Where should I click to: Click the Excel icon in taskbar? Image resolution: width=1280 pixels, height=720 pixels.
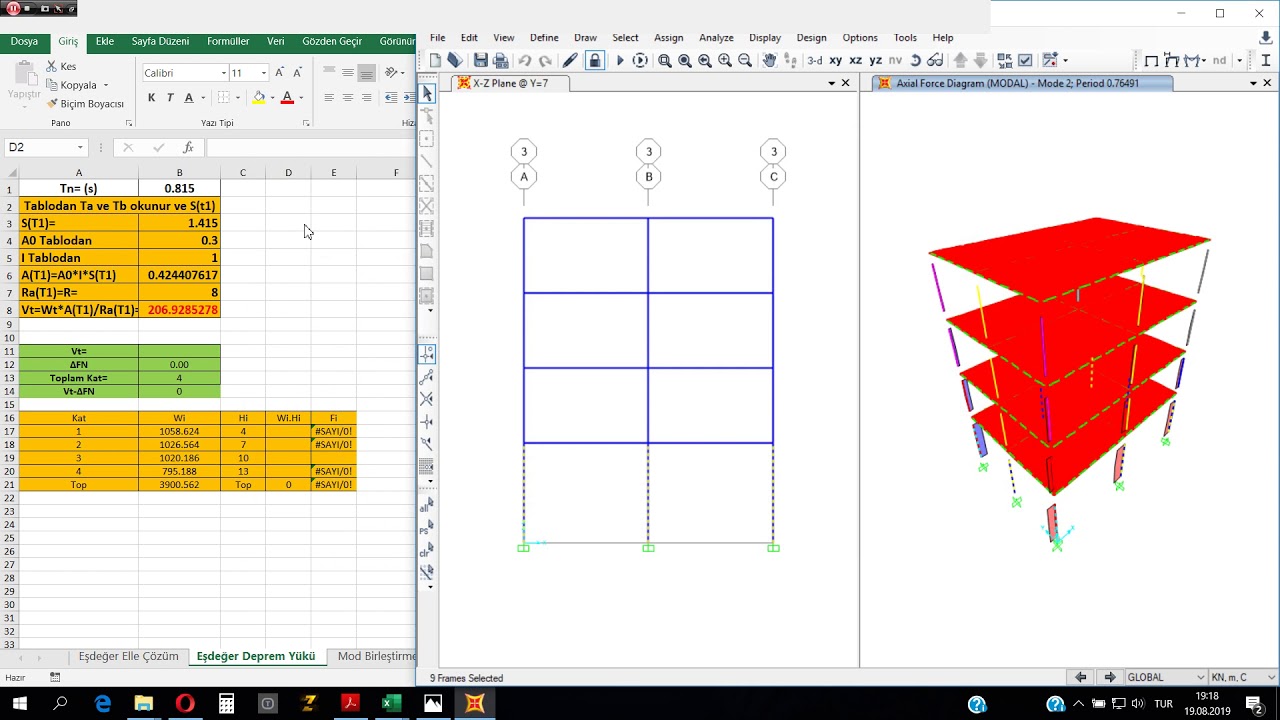point(391,704)
